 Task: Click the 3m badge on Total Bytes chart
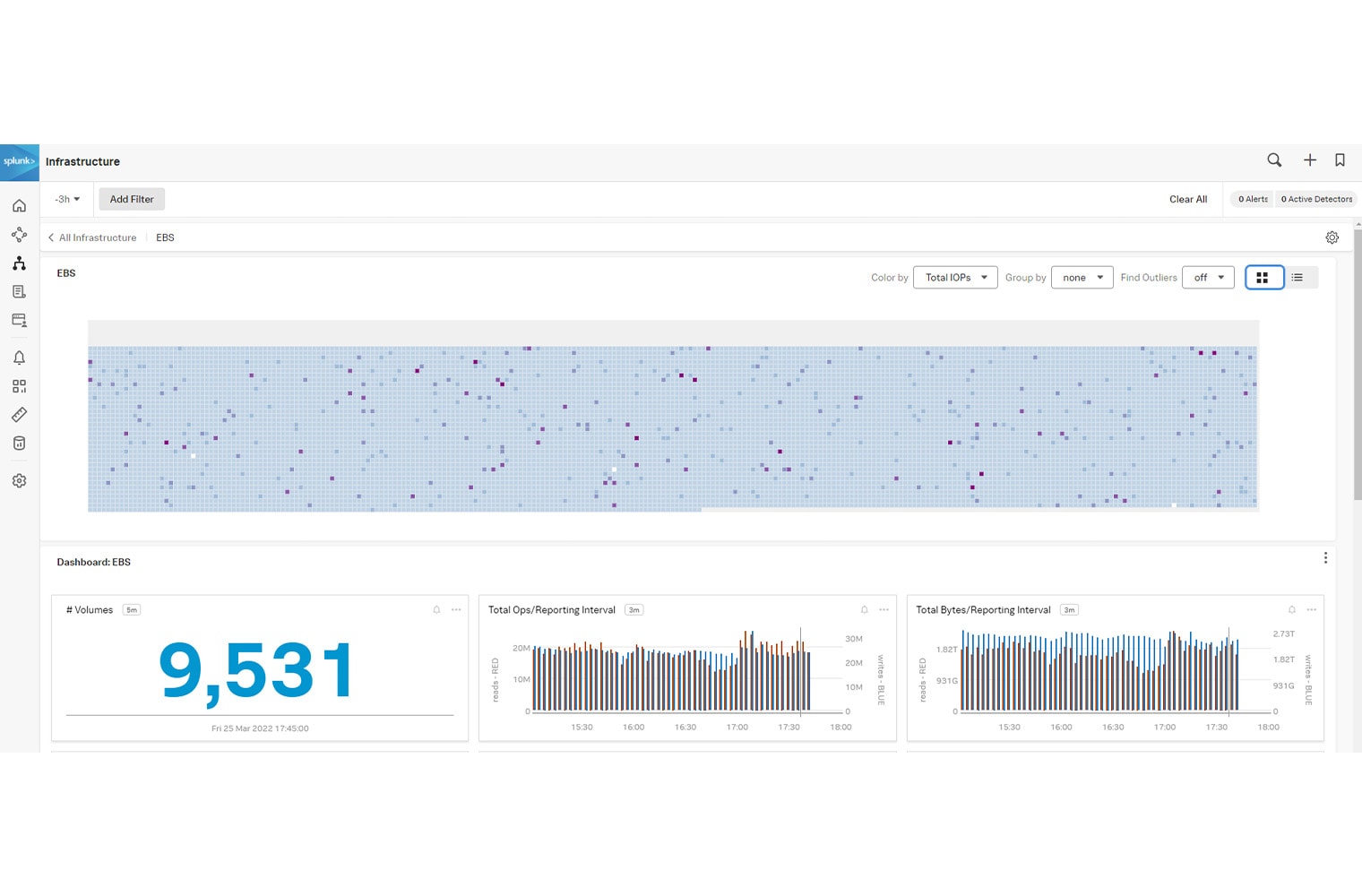click(x=1069, y=610)
